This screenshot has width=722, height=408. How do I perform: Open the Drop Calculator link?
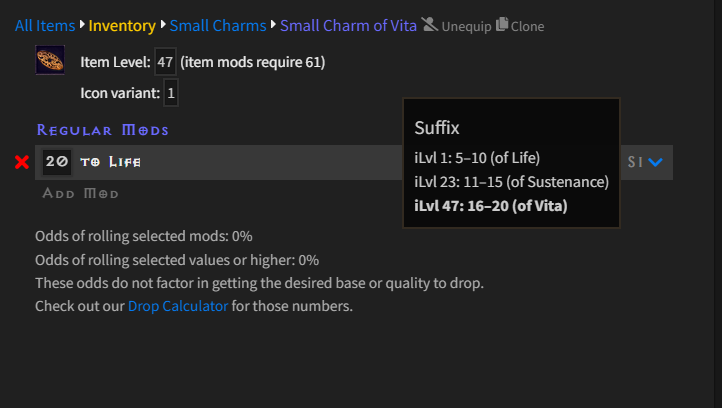click(x=178, y=306)
